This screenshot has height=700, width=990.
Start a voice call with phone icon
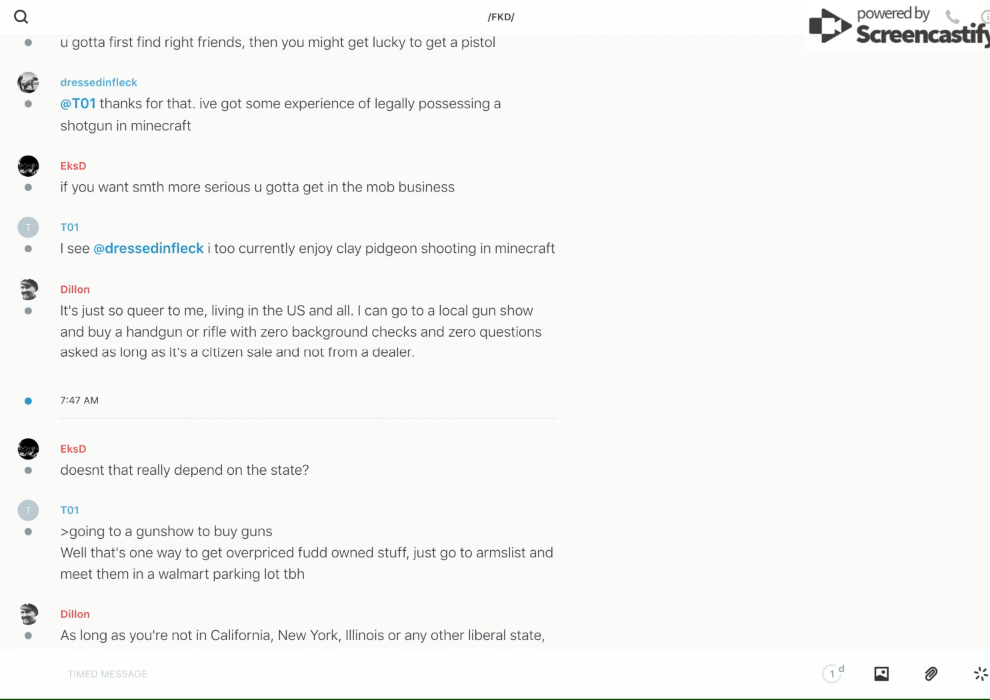tap(952, 17)
